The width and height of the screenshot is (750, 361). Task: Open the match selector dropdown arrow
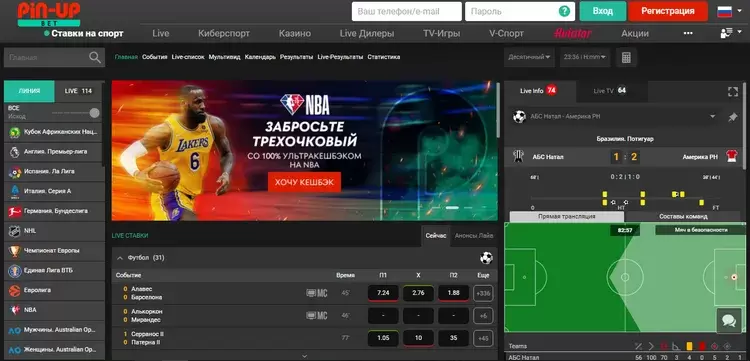pos(713,117)
